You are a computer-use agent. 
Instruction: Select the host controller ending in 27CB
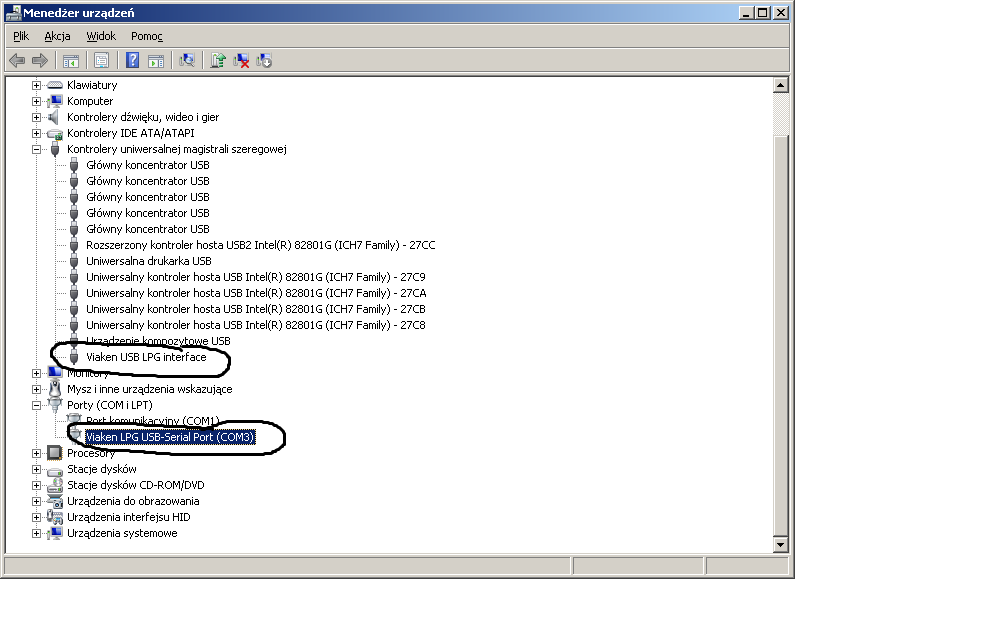point(256,309)
